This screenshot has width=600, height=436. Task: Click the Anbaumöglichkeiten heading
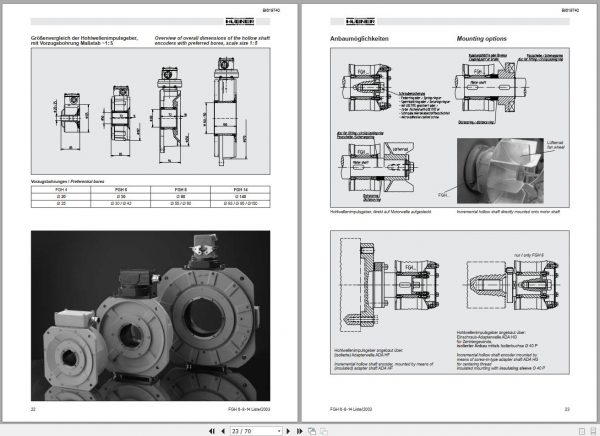click(359, 39)
